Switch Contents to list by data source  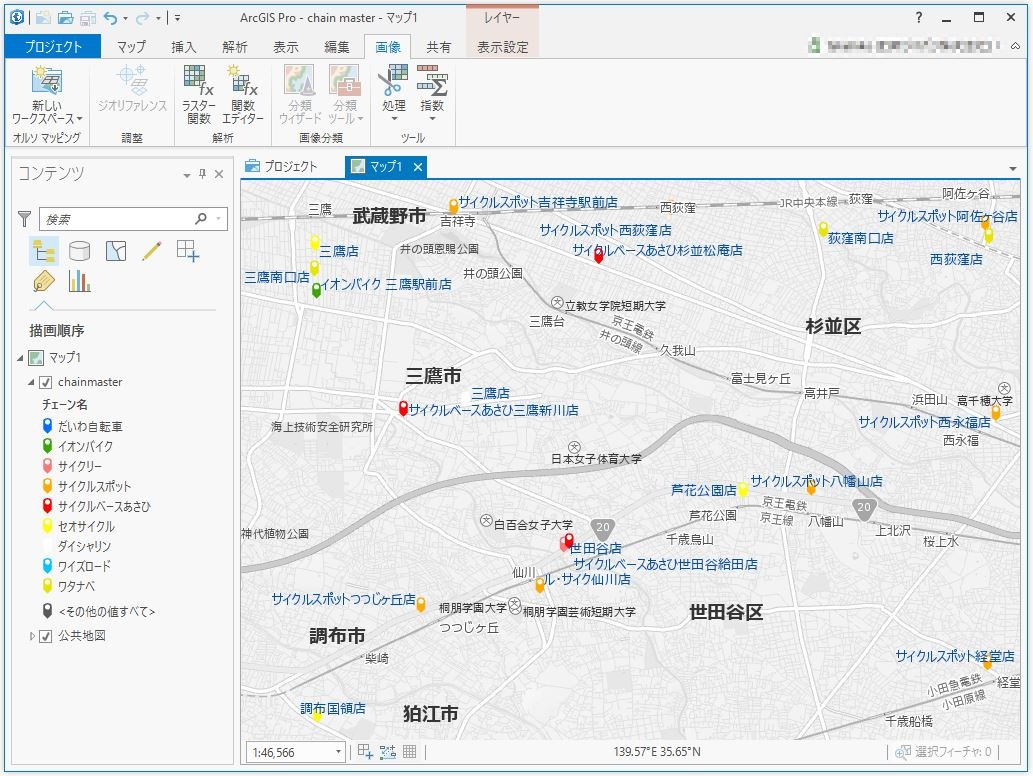pyautogui.click(x=80, y=251)
